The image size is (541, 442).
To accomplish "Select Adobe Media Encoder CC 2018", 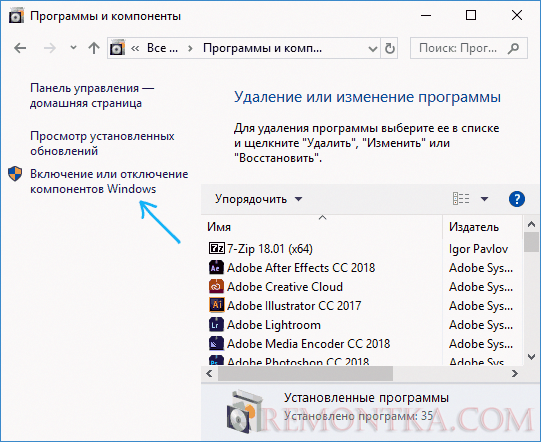I will [308, 344].
